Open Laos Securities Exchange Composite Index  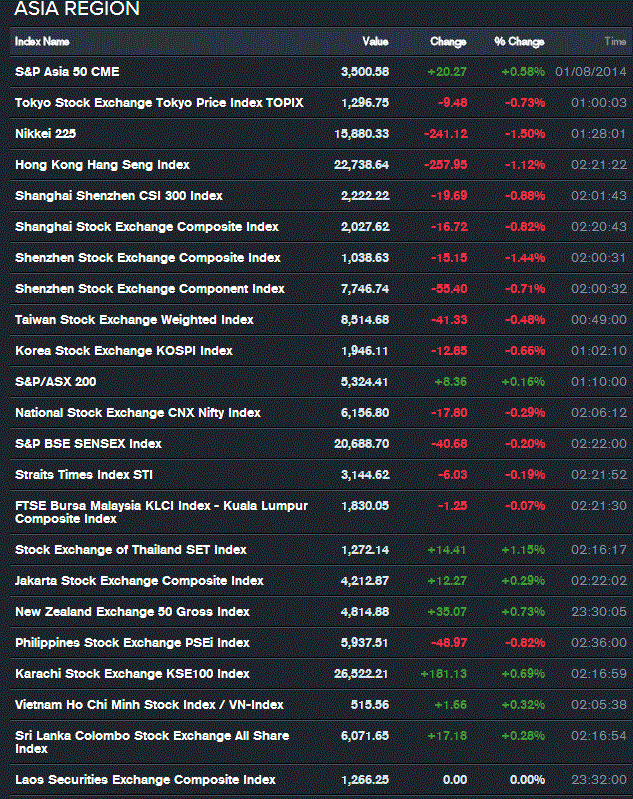point(145,779)
